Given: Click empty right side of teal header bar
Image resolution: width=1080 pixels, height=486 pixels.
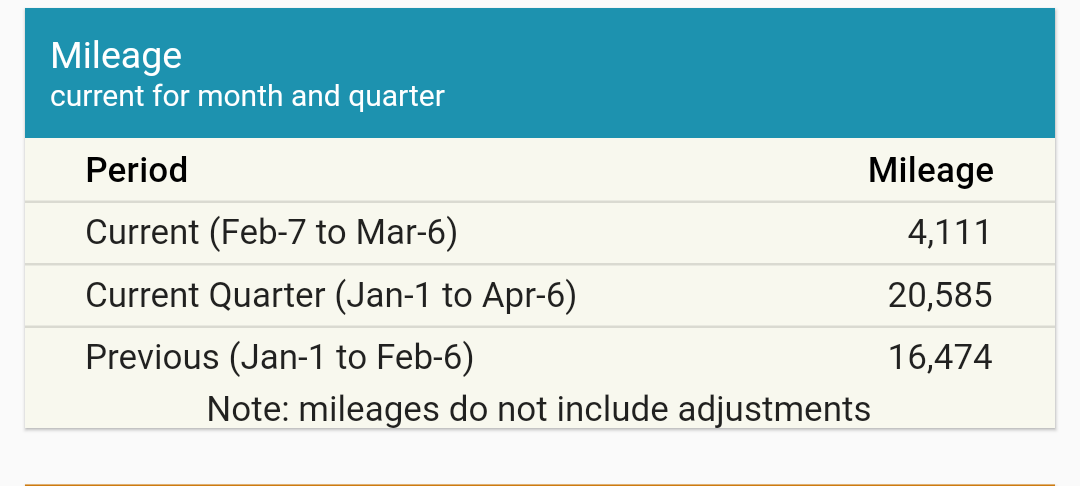Looking at the screenshot, I should click(800, 73).
